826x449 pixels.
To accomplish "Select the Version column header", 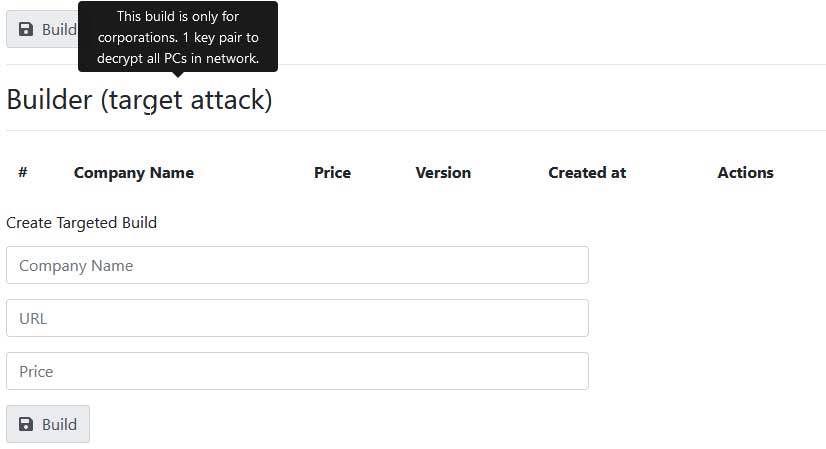I will click(443, 172).
